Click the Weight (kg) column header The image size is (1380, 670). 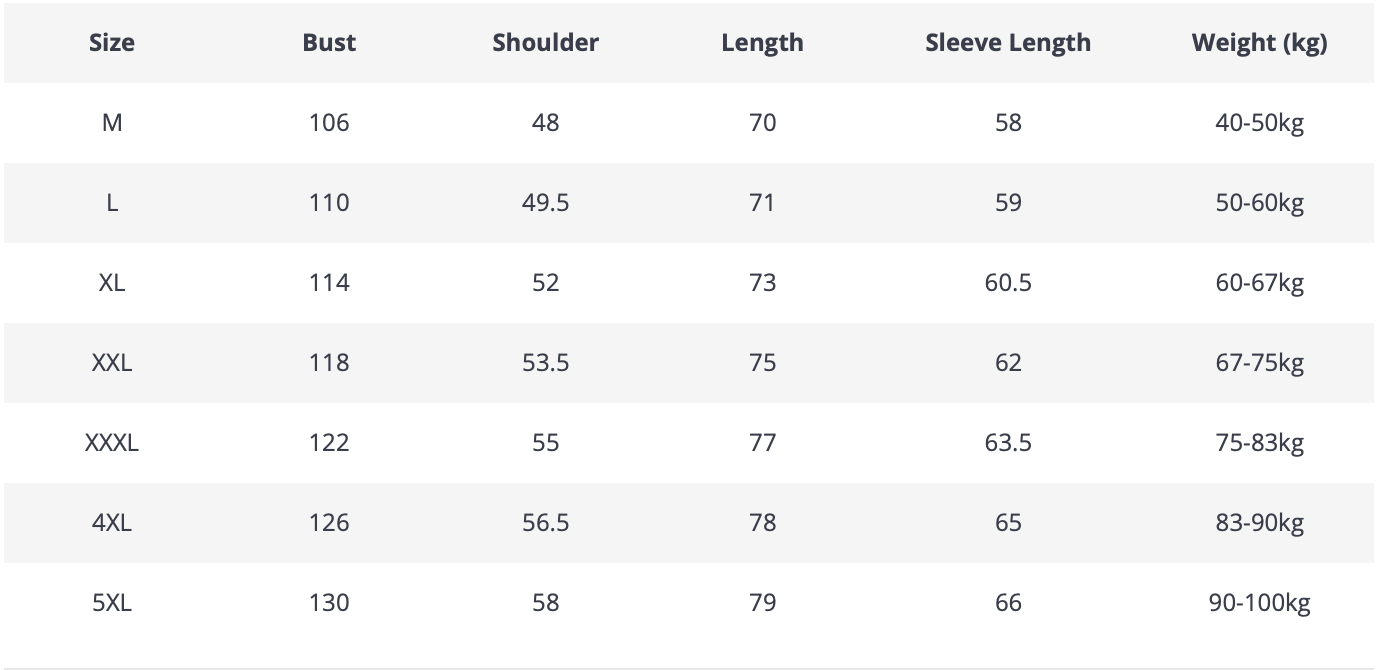click(x=1259, y=43)
